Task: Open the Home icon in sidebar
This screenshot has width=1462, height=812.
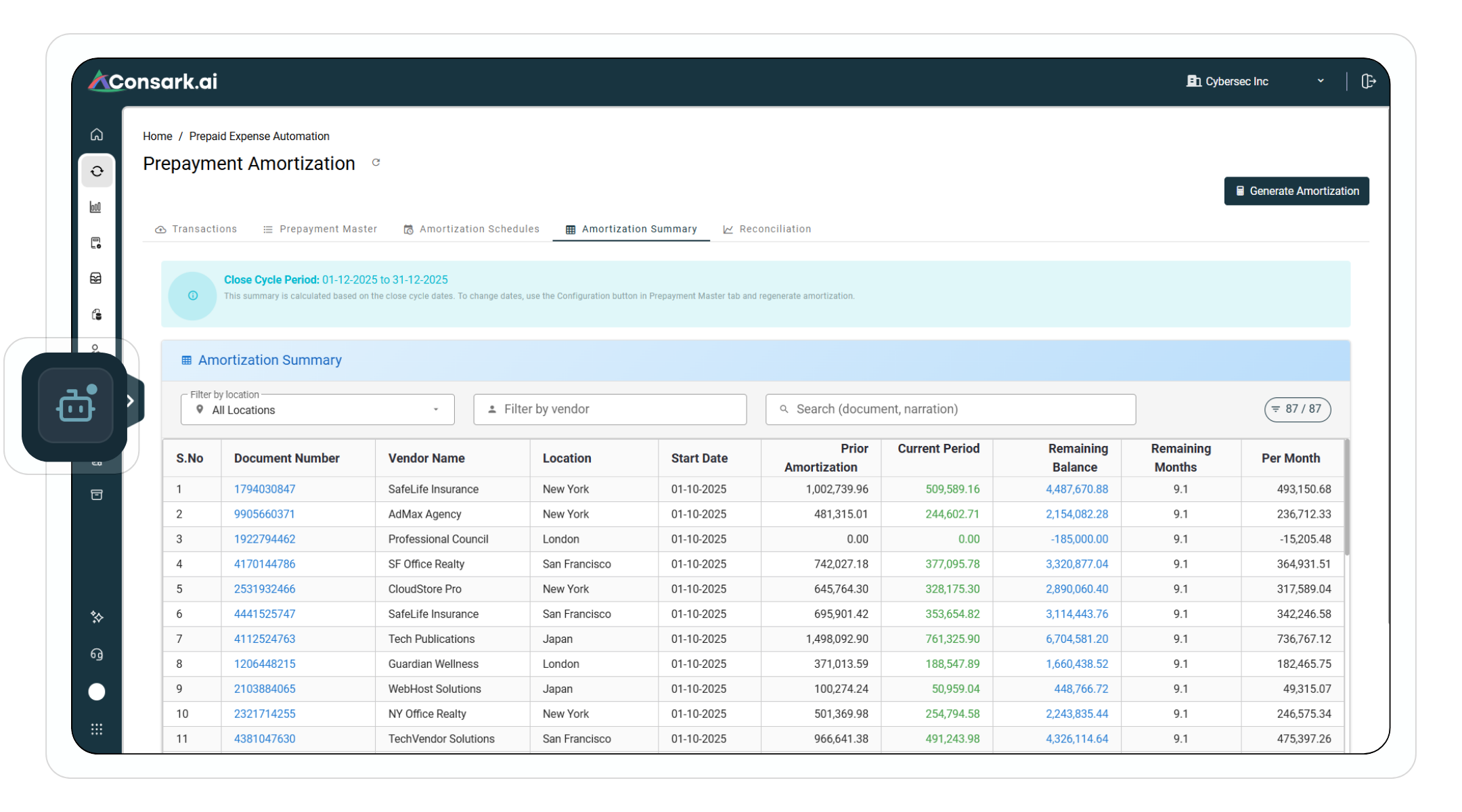Action: 97,135
